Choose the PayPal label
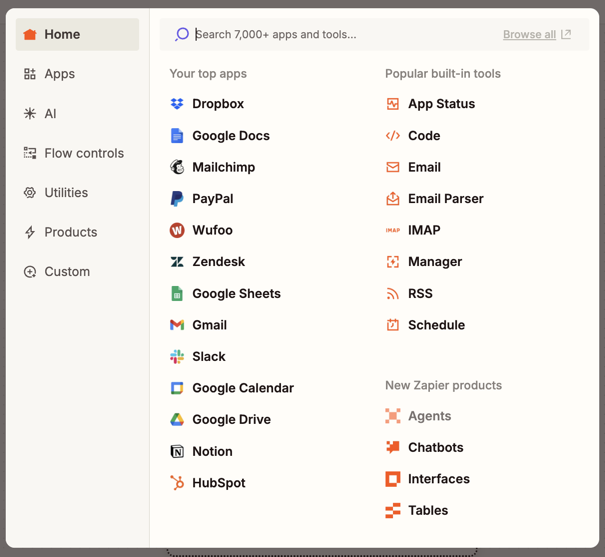This screenshot has height=557, width=605. (213, 199)
